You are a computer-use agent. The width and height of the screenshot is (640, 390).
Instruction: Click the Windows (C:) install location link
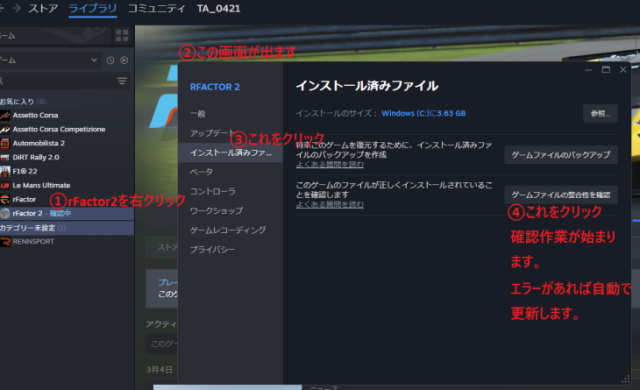click(423, 113)
